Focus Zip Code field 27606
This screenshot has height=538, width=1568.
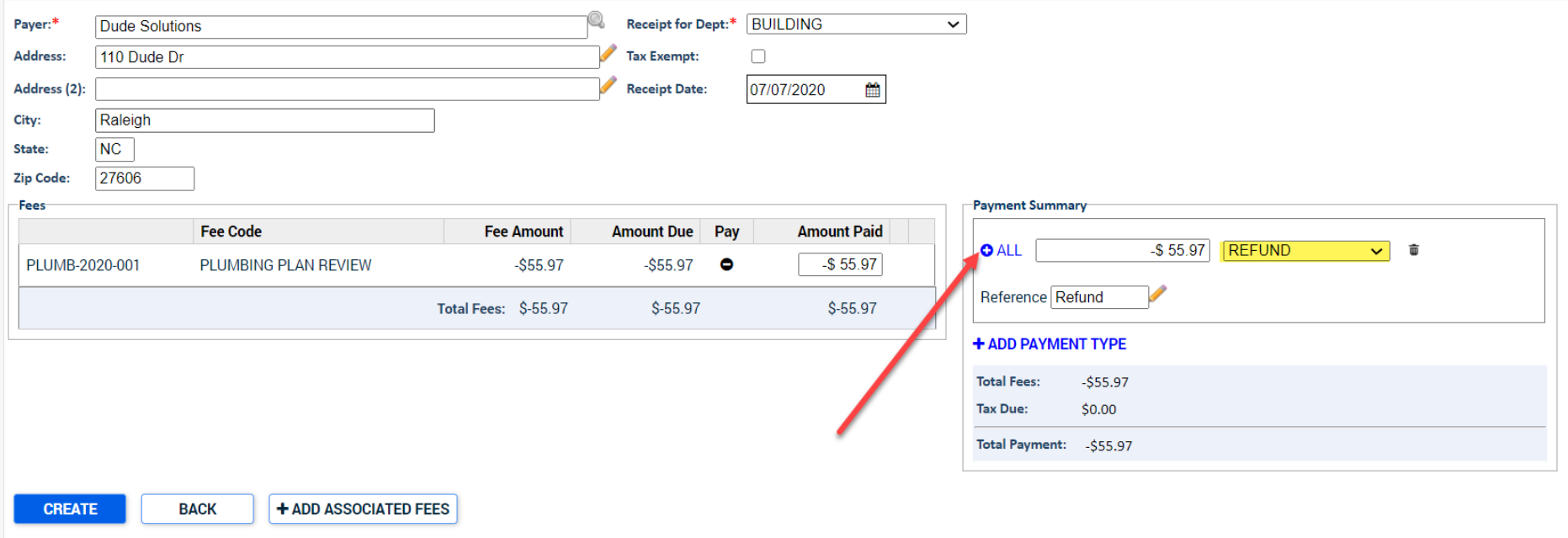[144, 178]
